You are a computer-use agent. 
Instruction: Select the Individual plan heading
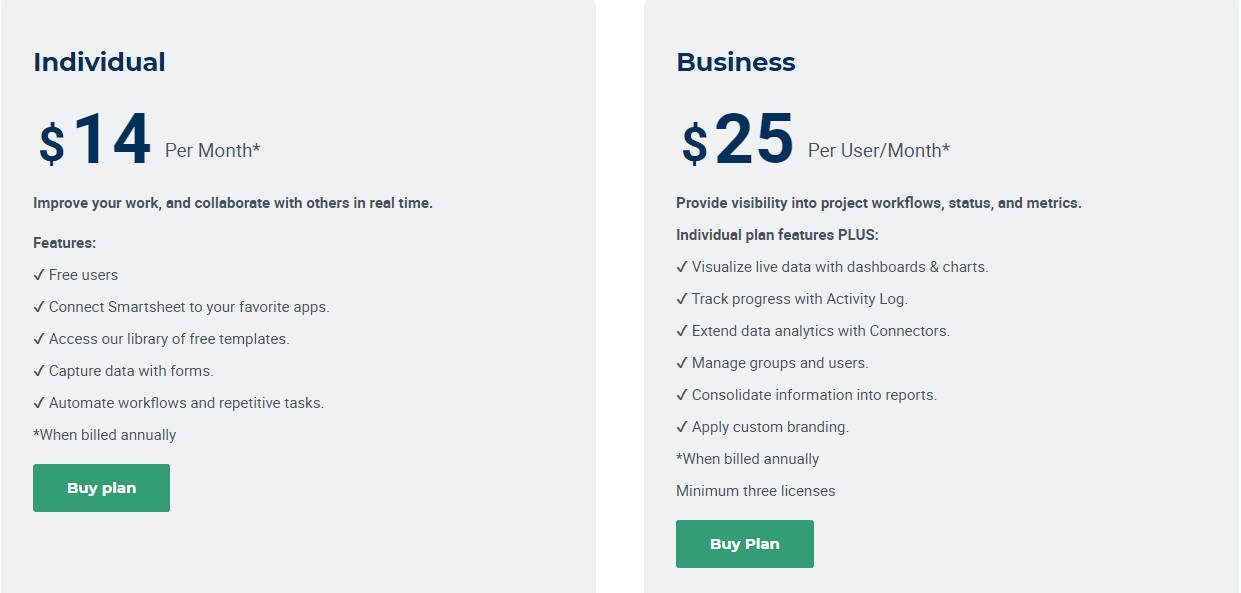tap(99, 62)
